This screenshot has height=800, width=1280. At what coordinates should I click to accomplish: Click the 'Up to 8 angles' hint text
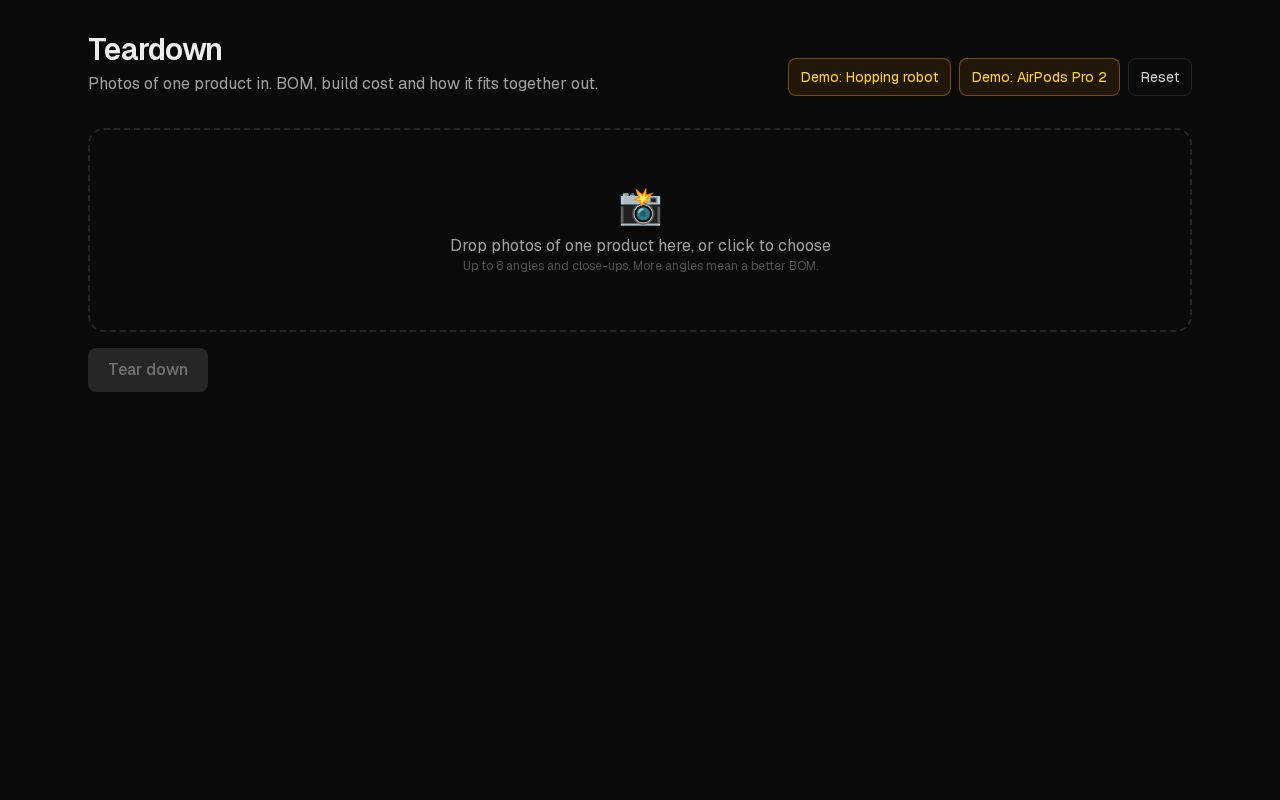640,266
